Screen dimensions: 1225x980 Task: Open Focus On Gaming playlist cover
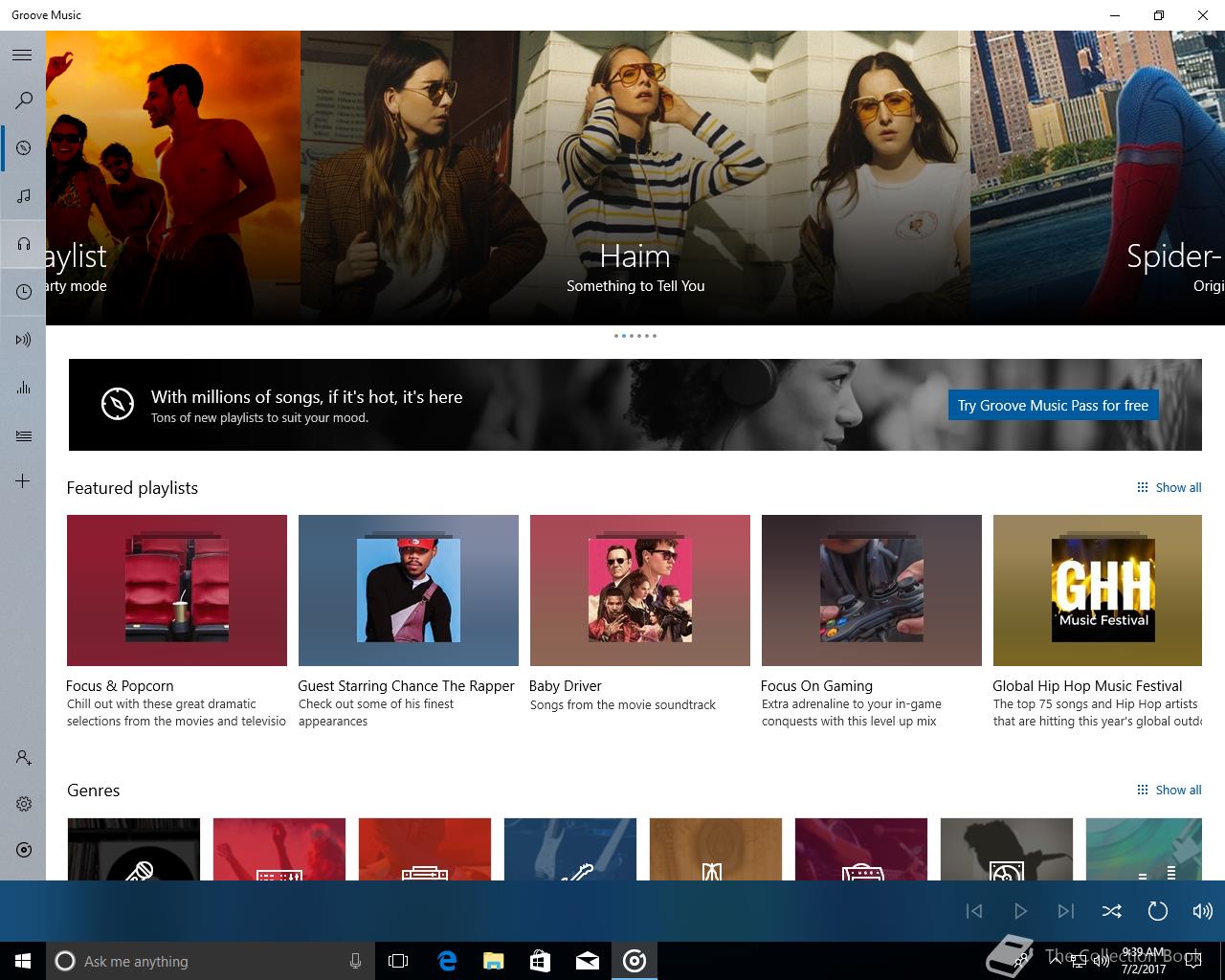pyautogui.click(x=872, y=590)
